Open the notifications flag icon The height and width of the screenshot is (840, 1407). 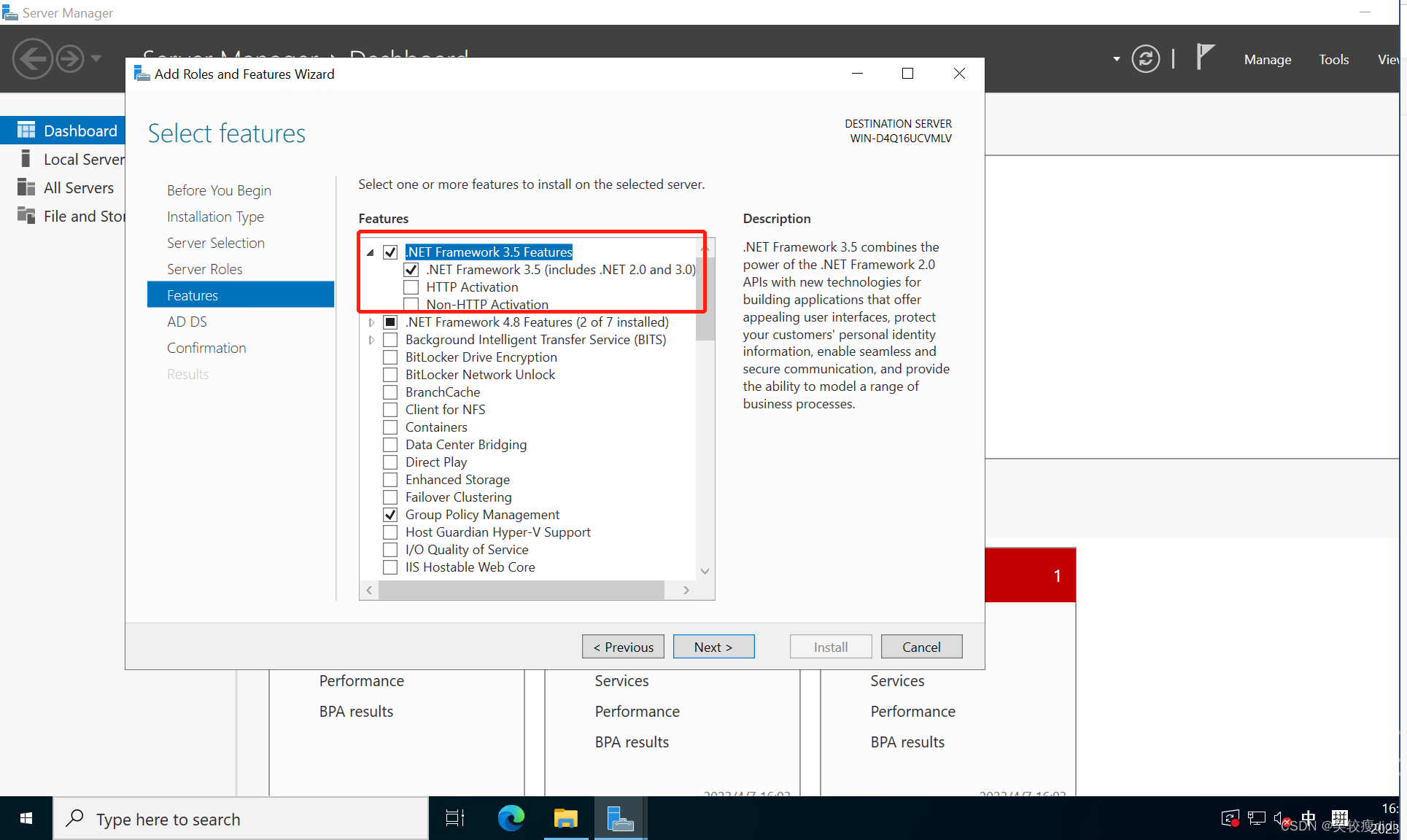point(1206,57)
